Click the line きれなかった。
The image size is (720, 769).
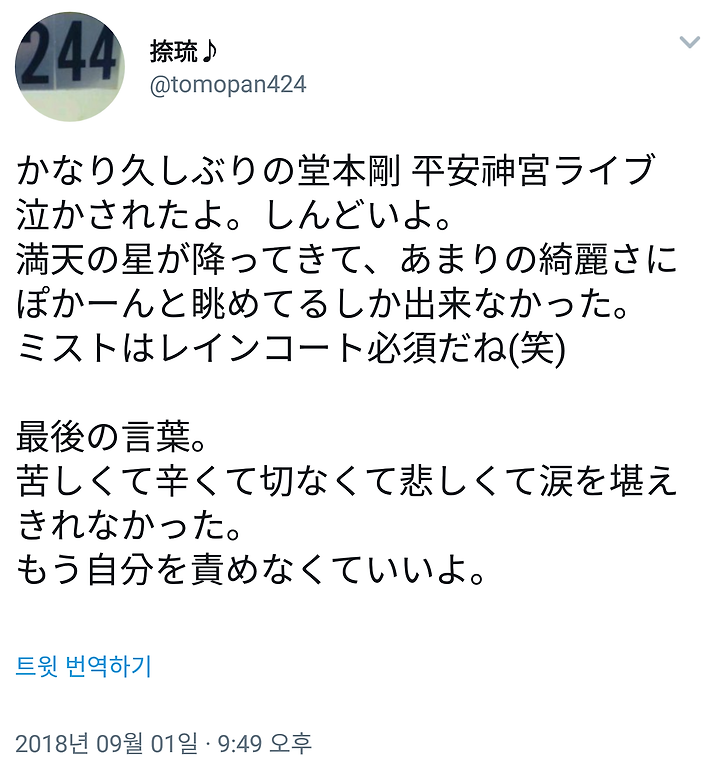[129, 526]
